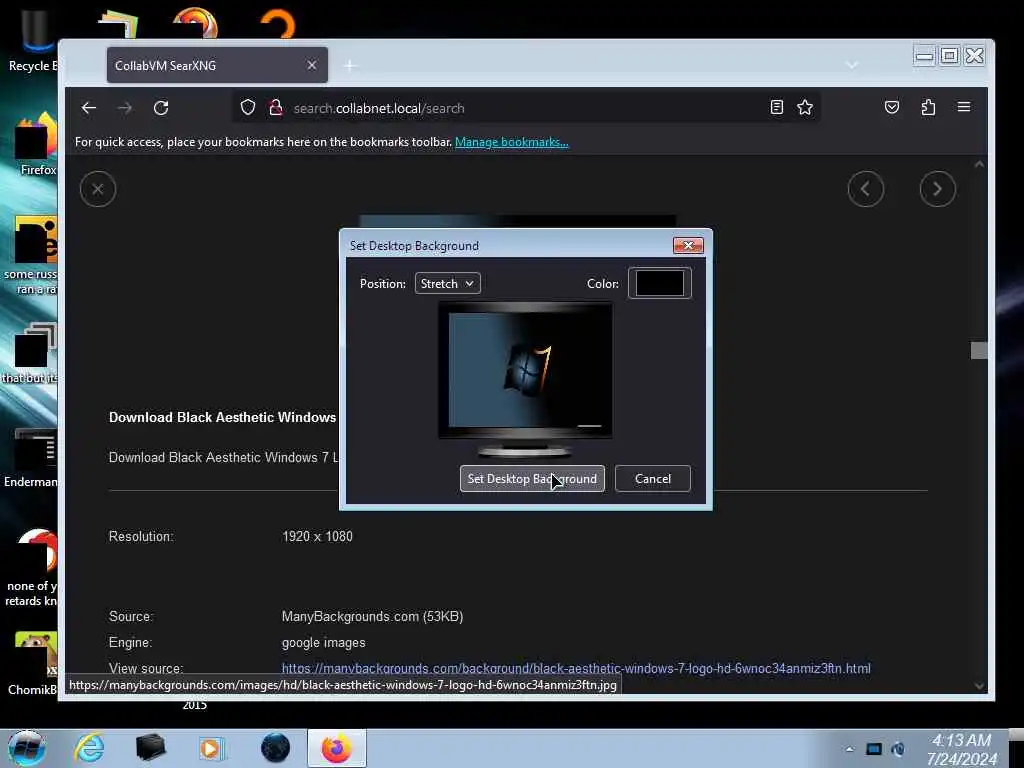
Task: Click the 1920 x 1080 resolution value
Action: (317, 536)
